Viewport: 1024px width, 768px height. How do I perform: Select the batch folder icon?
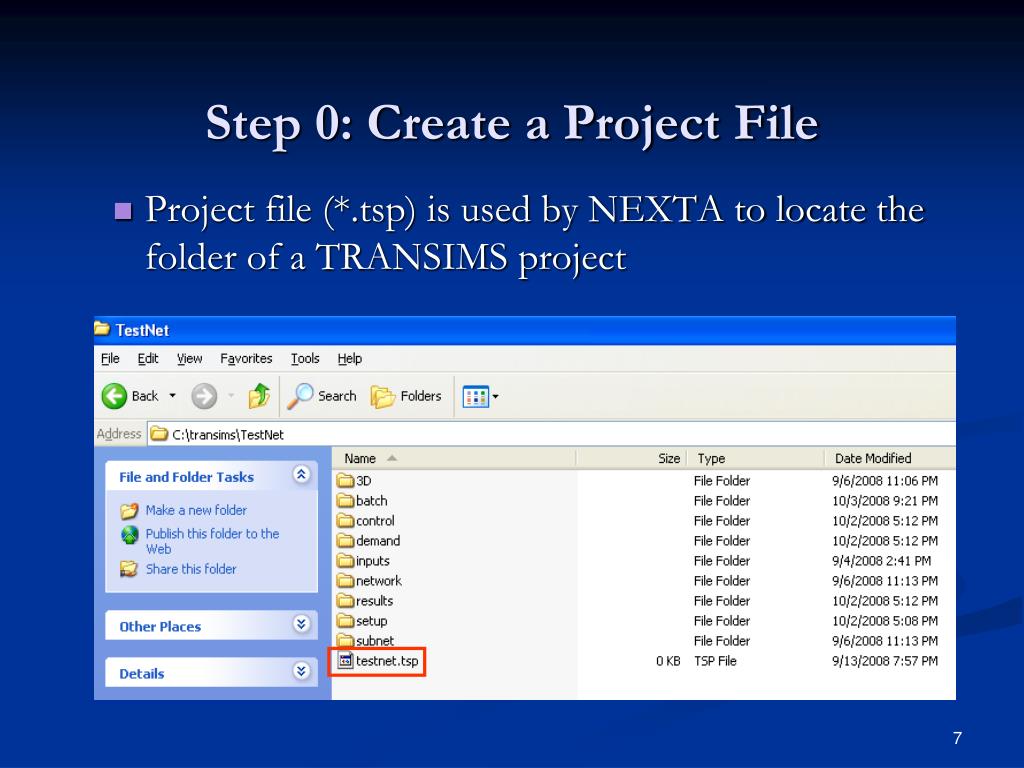[x=345, y=501]
